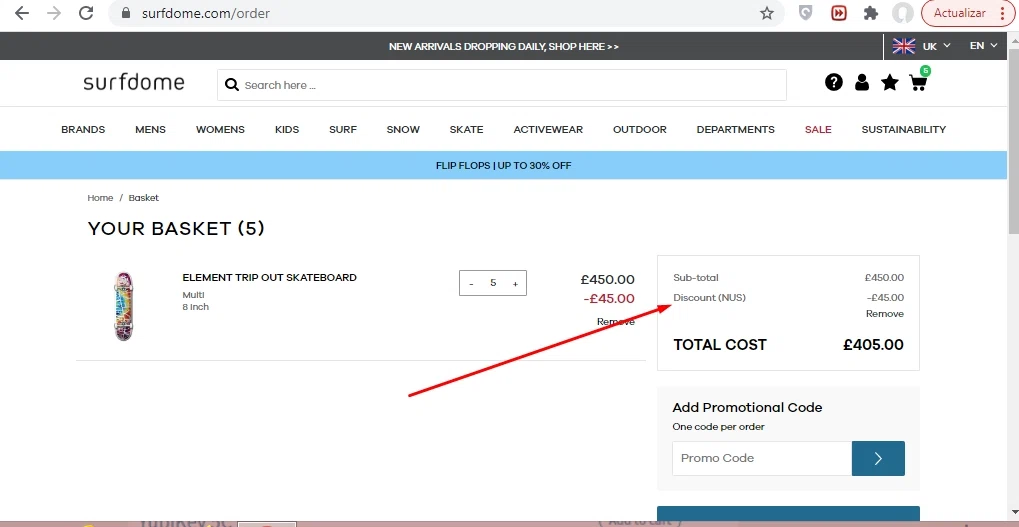1019x527 pixels.
Task: Click the Flip Flops 30% off banner
Action: tap(504, 165)
